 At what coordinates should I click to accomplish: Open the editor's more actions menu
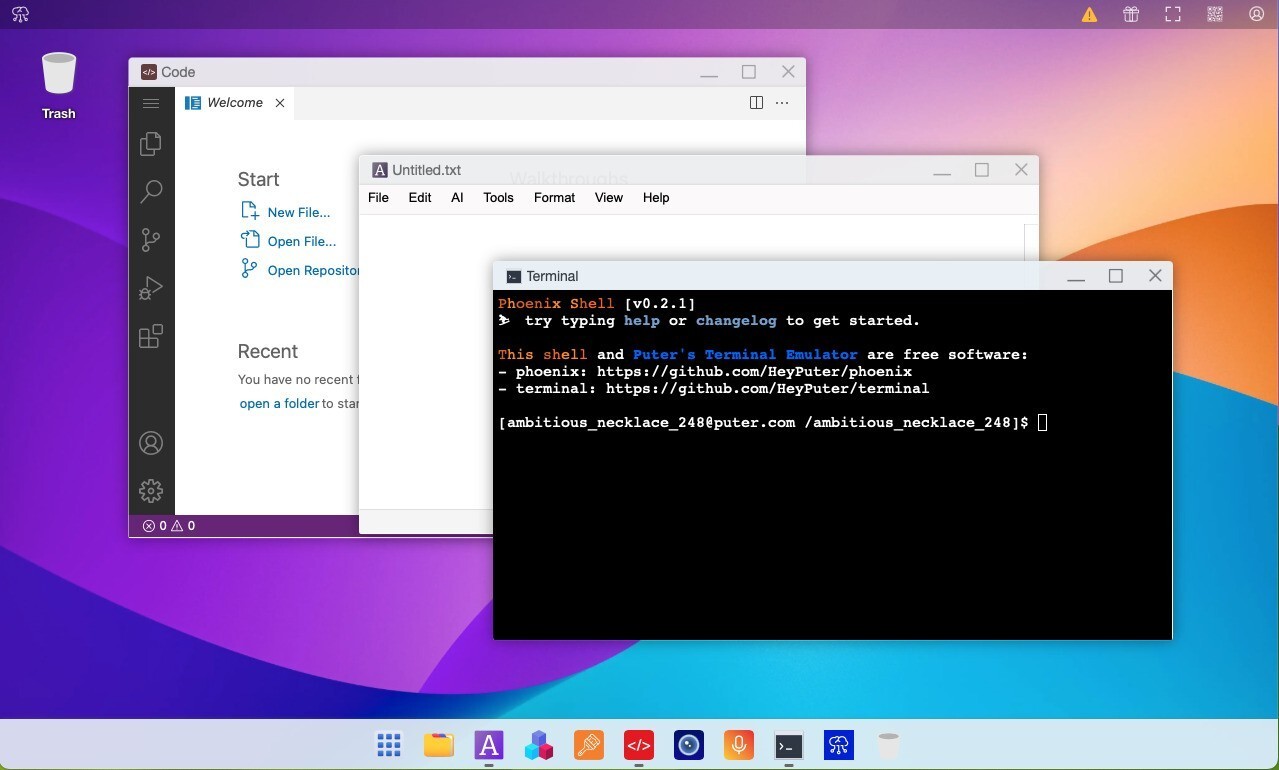[781, 102]
